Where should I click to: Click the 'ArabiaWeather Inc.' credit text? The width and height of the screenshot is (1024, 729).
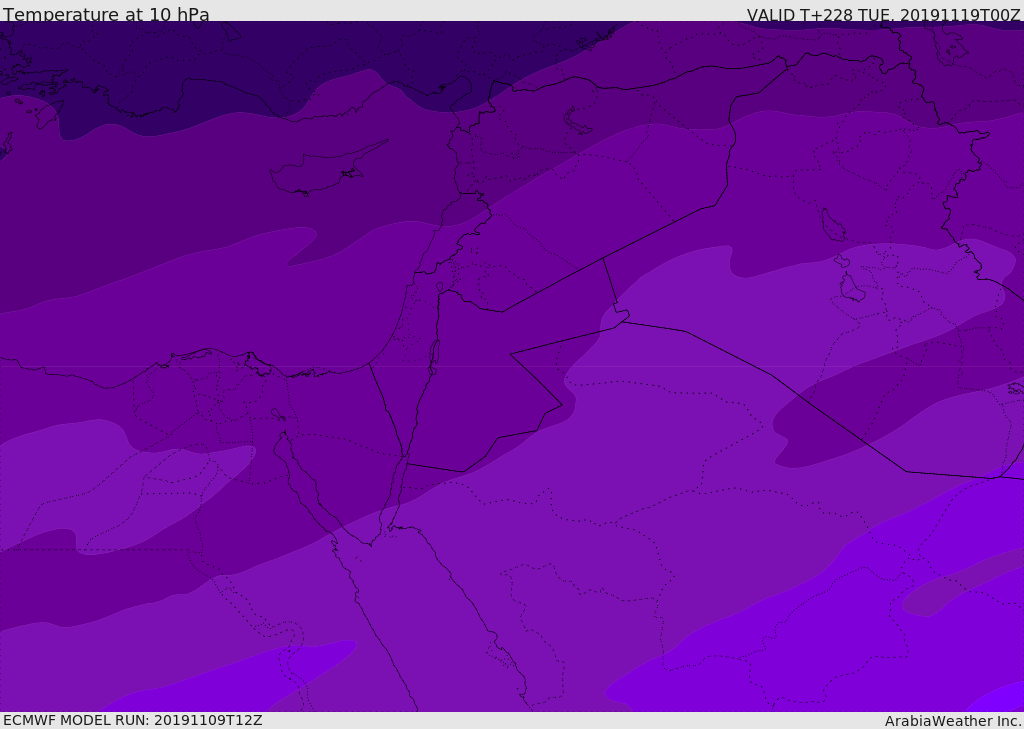click(x=952, y=721)
